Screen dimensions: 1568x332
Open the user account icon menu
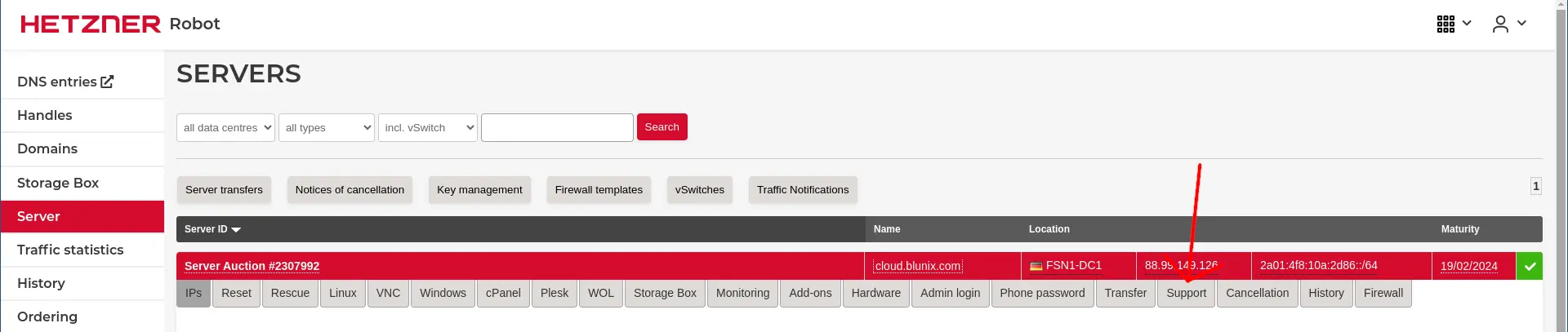tap(1500, 24)
